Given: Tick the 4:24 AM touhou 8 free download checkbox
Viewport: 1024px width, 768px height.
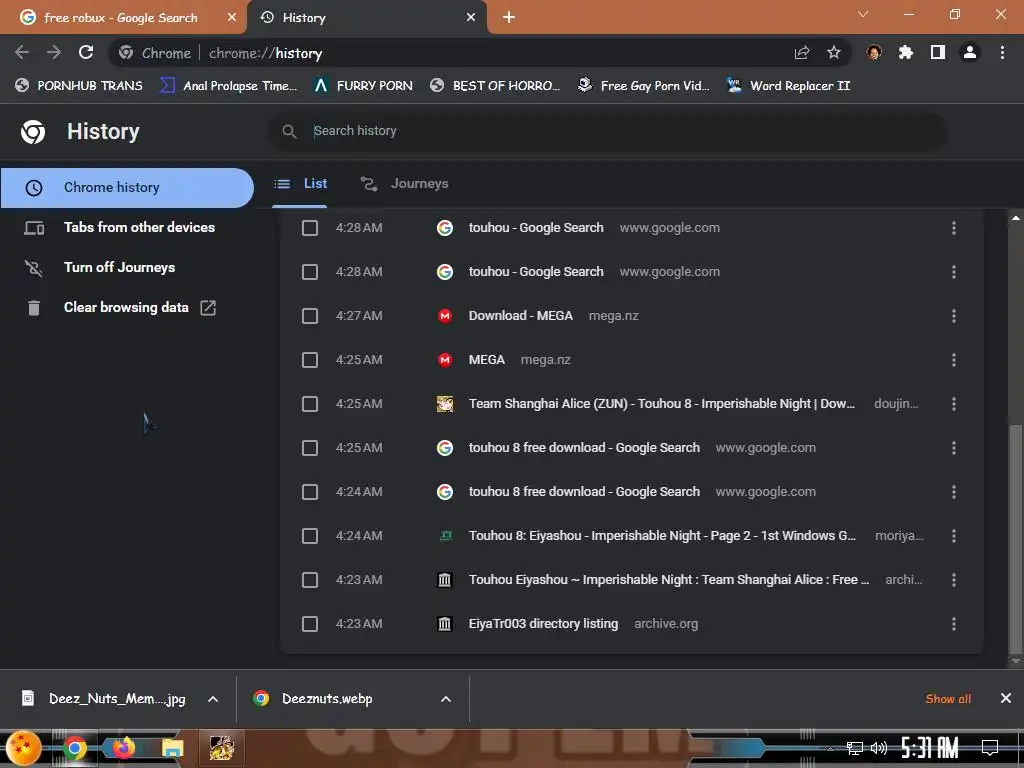Looking at the screenshot, I should (310, 492).
